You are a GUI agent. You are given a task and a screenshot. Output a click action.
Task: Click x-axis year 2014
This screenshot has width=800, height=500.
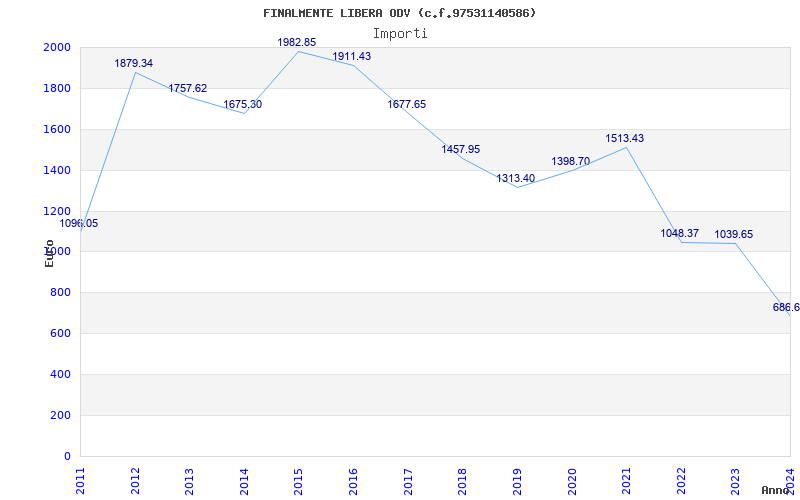tap(244, 481)
